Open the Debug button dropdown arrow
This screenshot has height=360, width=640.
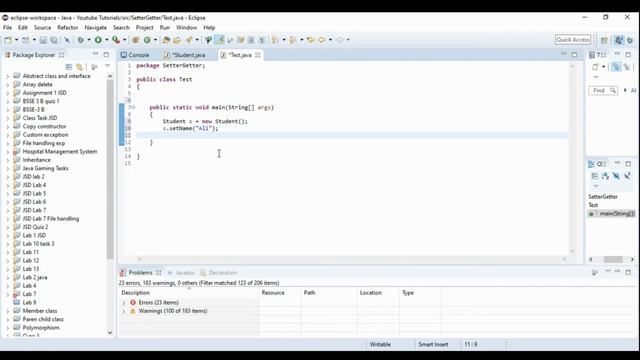pos(89,40)
